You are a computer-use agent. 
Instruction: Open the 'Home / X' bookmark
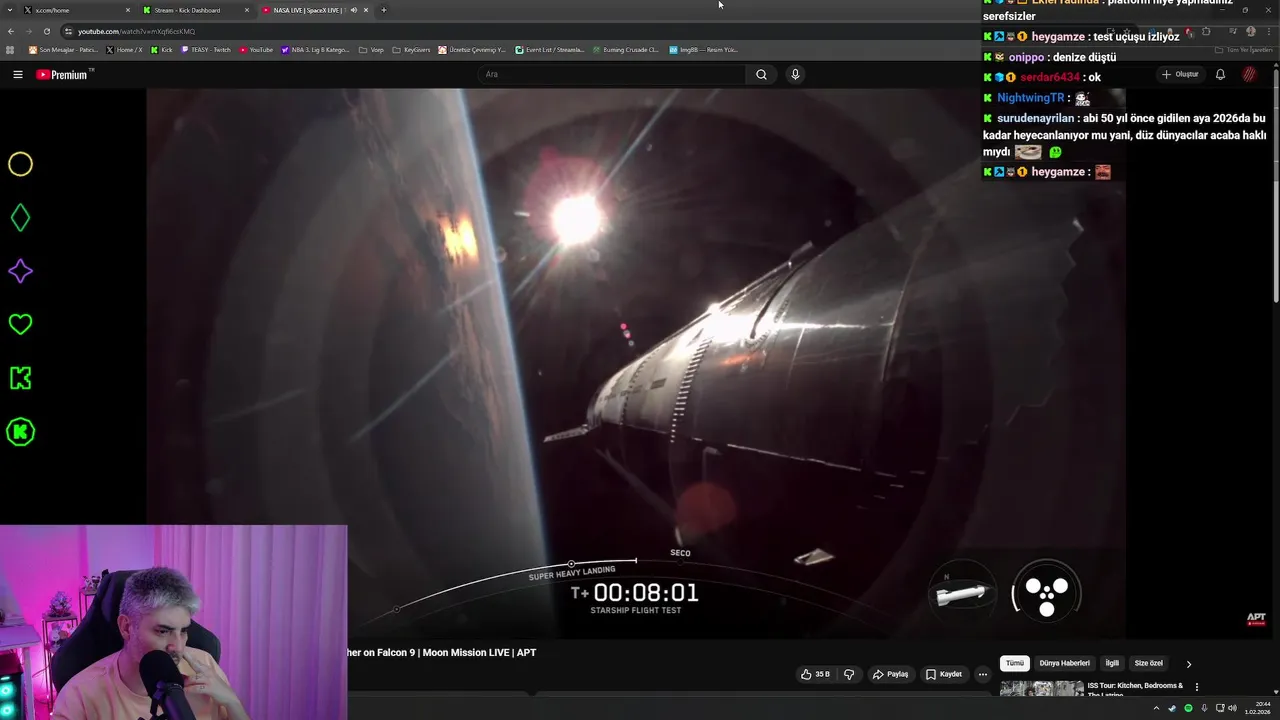(x=125, y=49)
